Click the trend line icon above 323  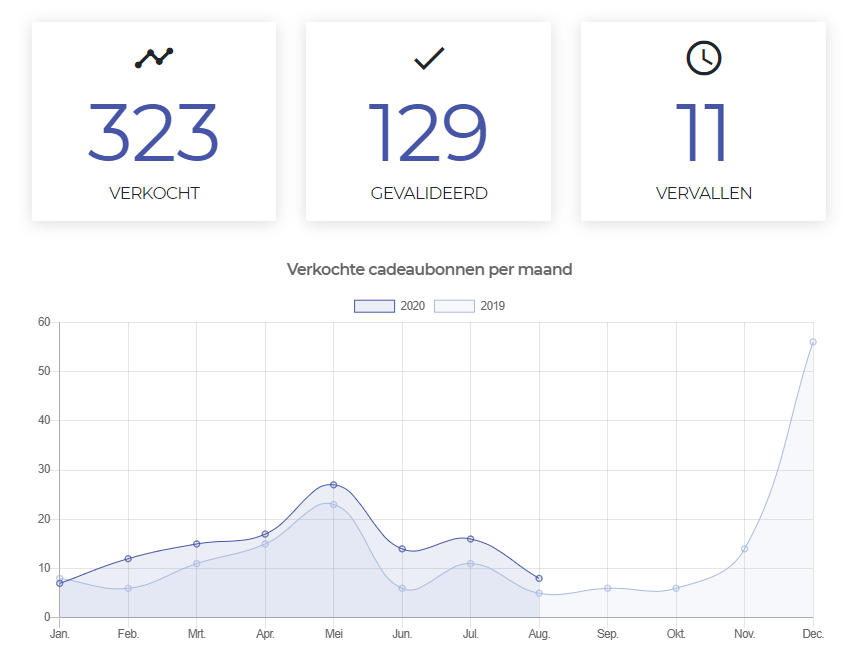pyautogui.click(x=154, y=58)
